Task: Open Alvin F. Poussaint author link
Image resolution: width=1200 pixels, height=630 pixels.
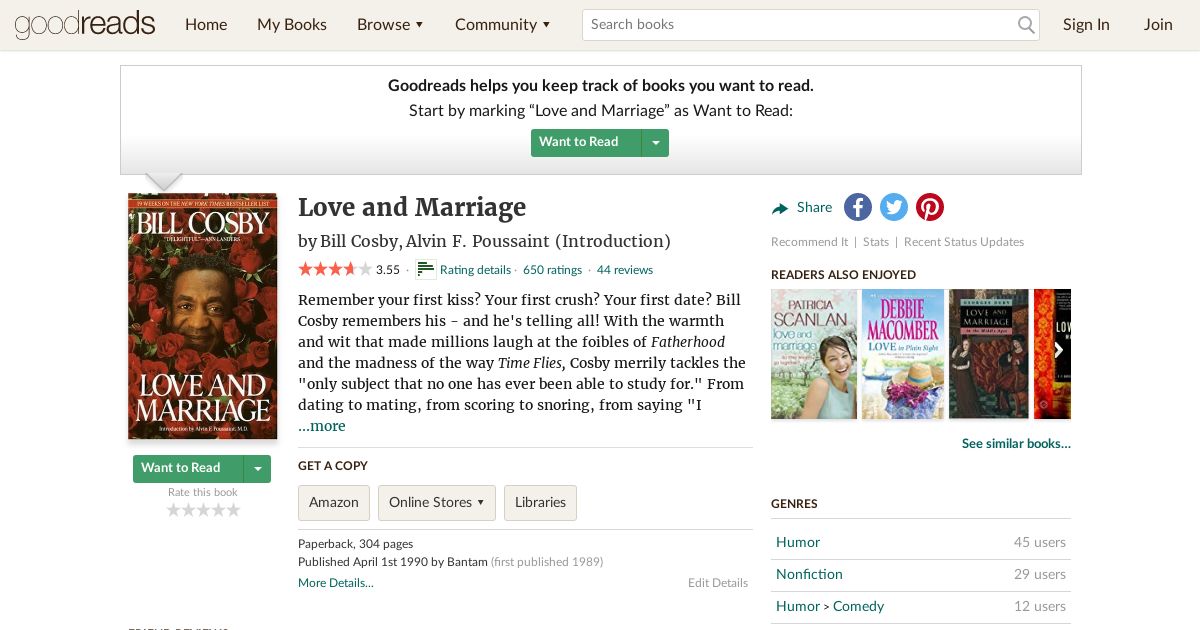Action: [477, 241]
